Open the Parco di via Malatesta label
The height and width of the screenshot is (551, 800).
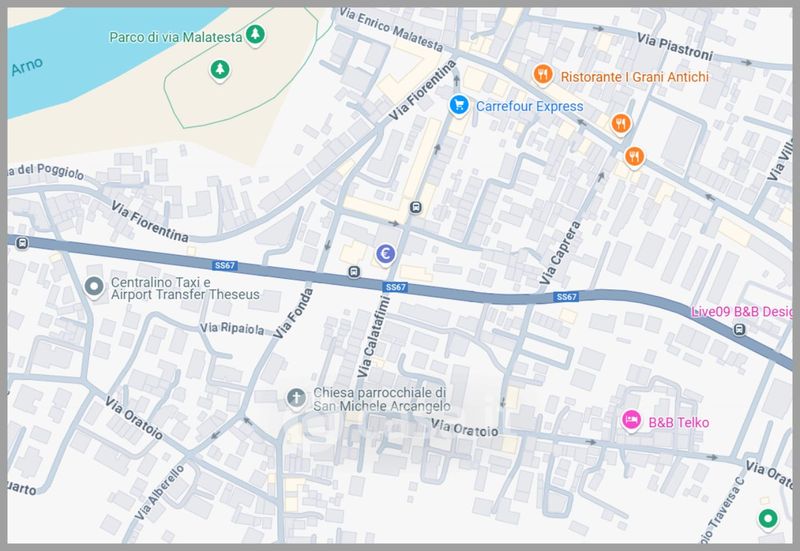pyautogui.click(x=176, y=37)
